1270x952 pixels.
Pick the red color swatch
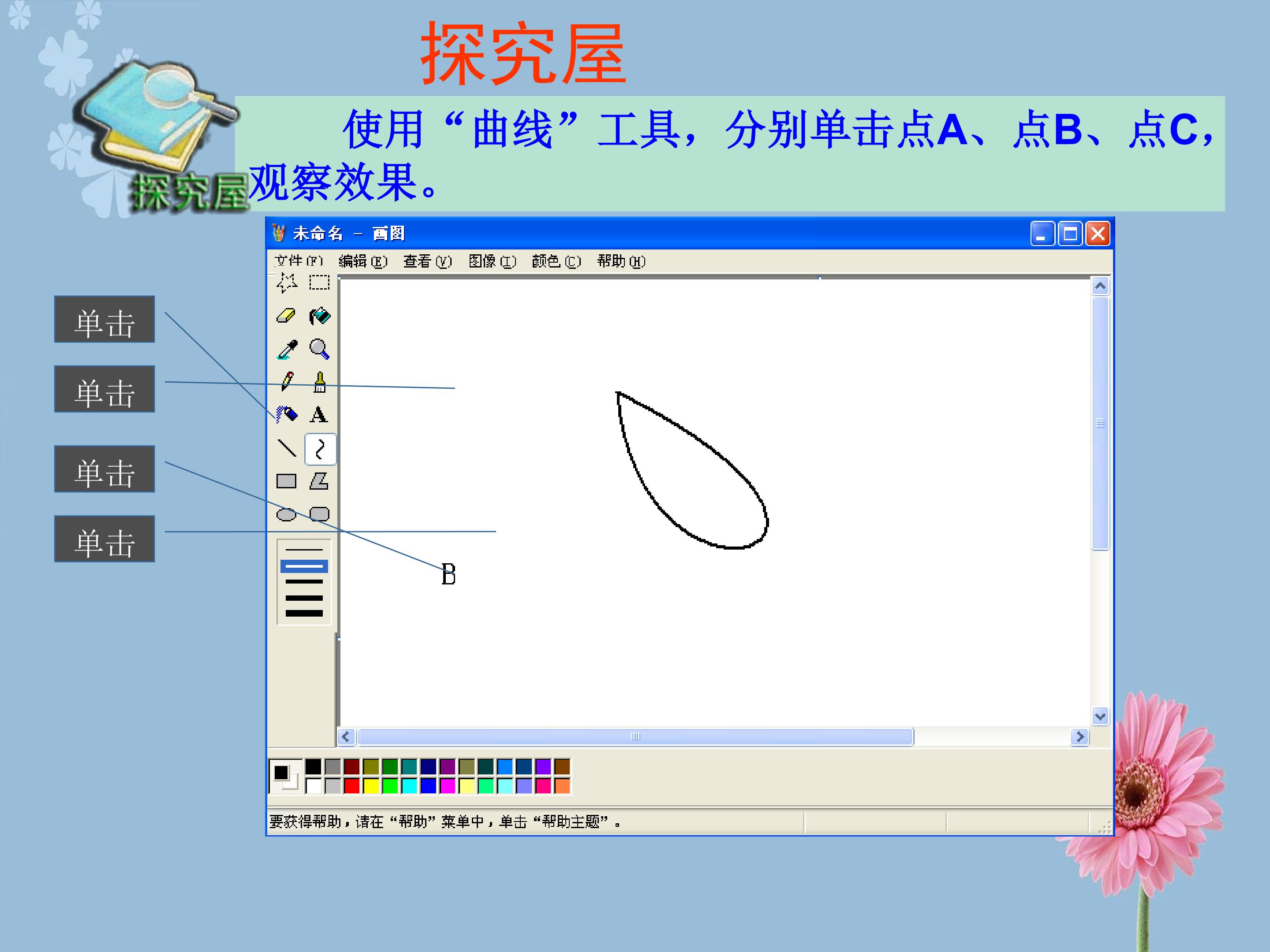tap(352, 785)
